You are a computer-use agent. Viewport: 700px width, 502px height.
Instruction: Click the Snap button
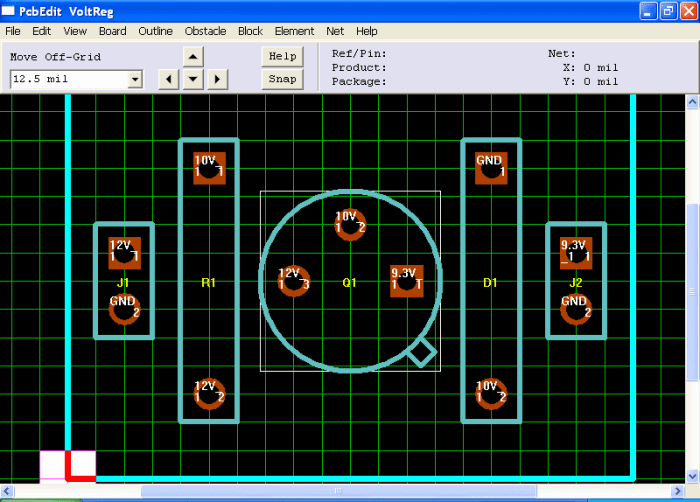pos(282,79)
